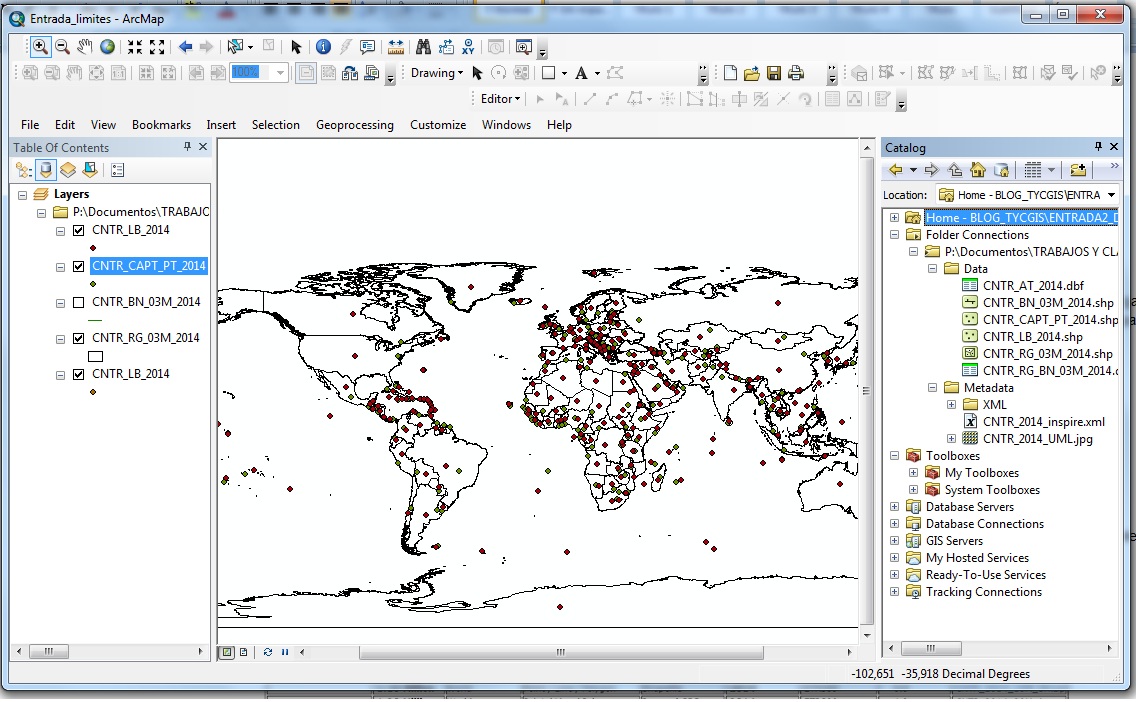The width and height of the screenshot is (1136, 702).
Task: Activate the Pan hand tool
Action: click(85, 47)
